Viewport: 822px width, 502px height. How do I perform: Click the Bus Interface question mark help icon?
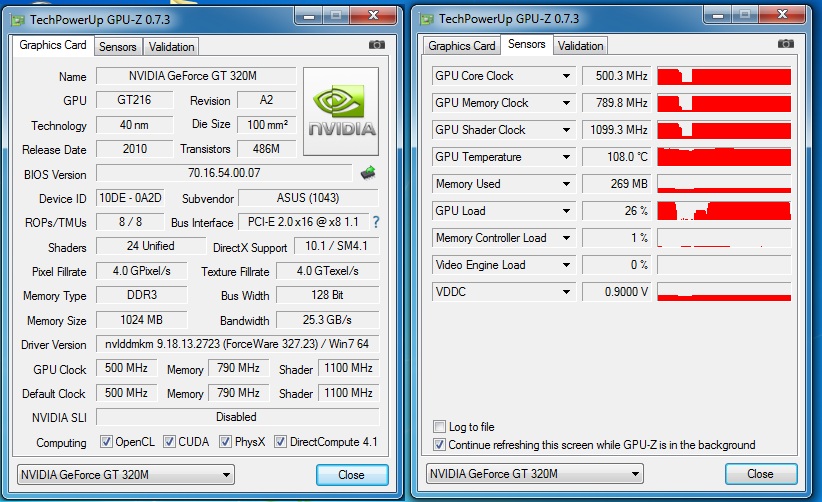click(376, 222)
